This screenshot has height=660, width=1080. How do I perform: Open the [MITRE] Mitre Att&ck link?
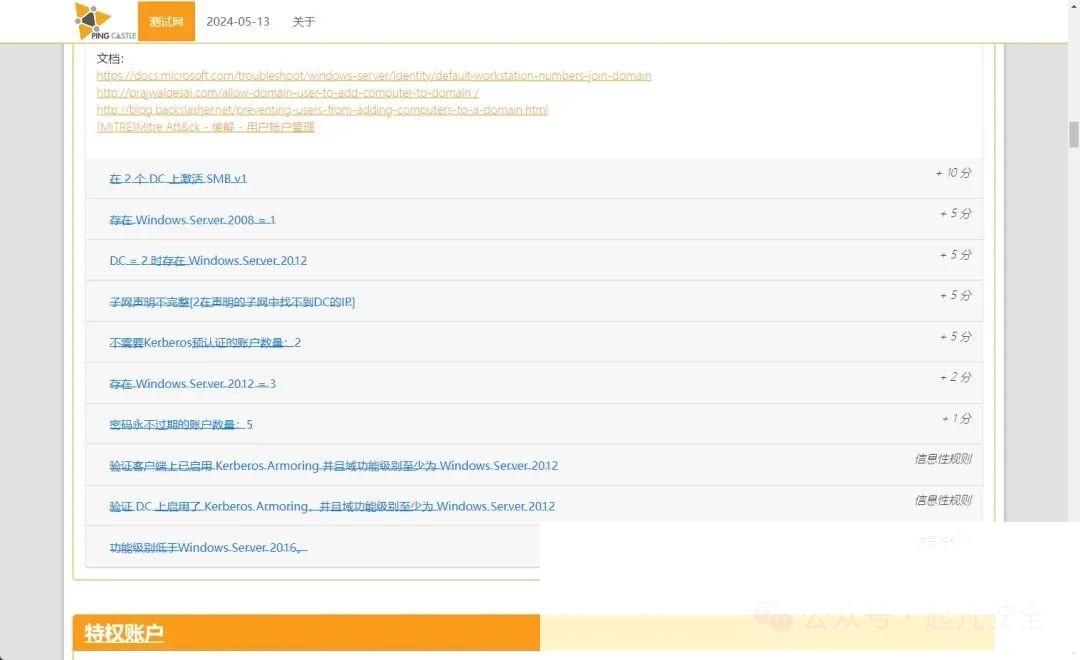pos(205,127)
